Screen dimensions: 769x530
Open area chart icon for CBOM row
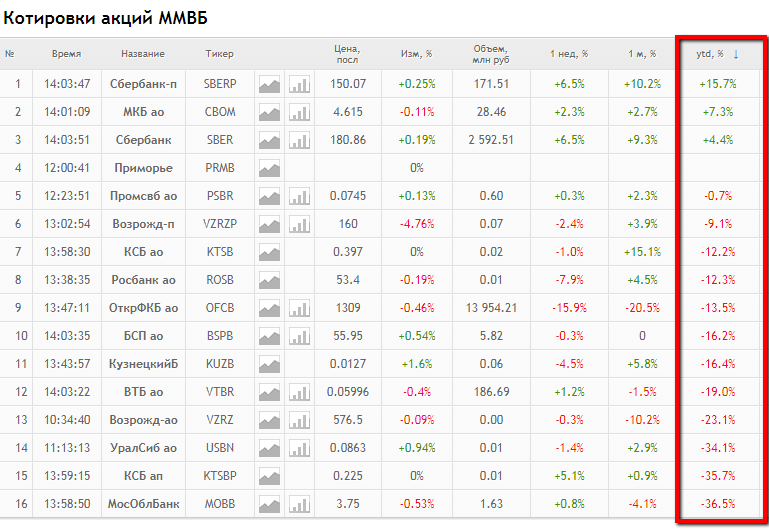(269, 112)
